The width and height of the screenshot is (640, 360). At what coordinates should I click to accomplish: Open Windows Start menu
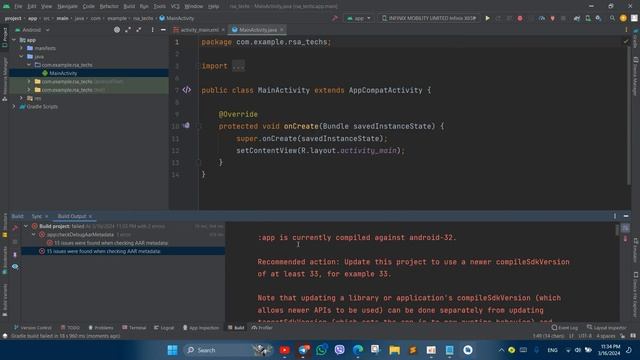tap(172, 350)
